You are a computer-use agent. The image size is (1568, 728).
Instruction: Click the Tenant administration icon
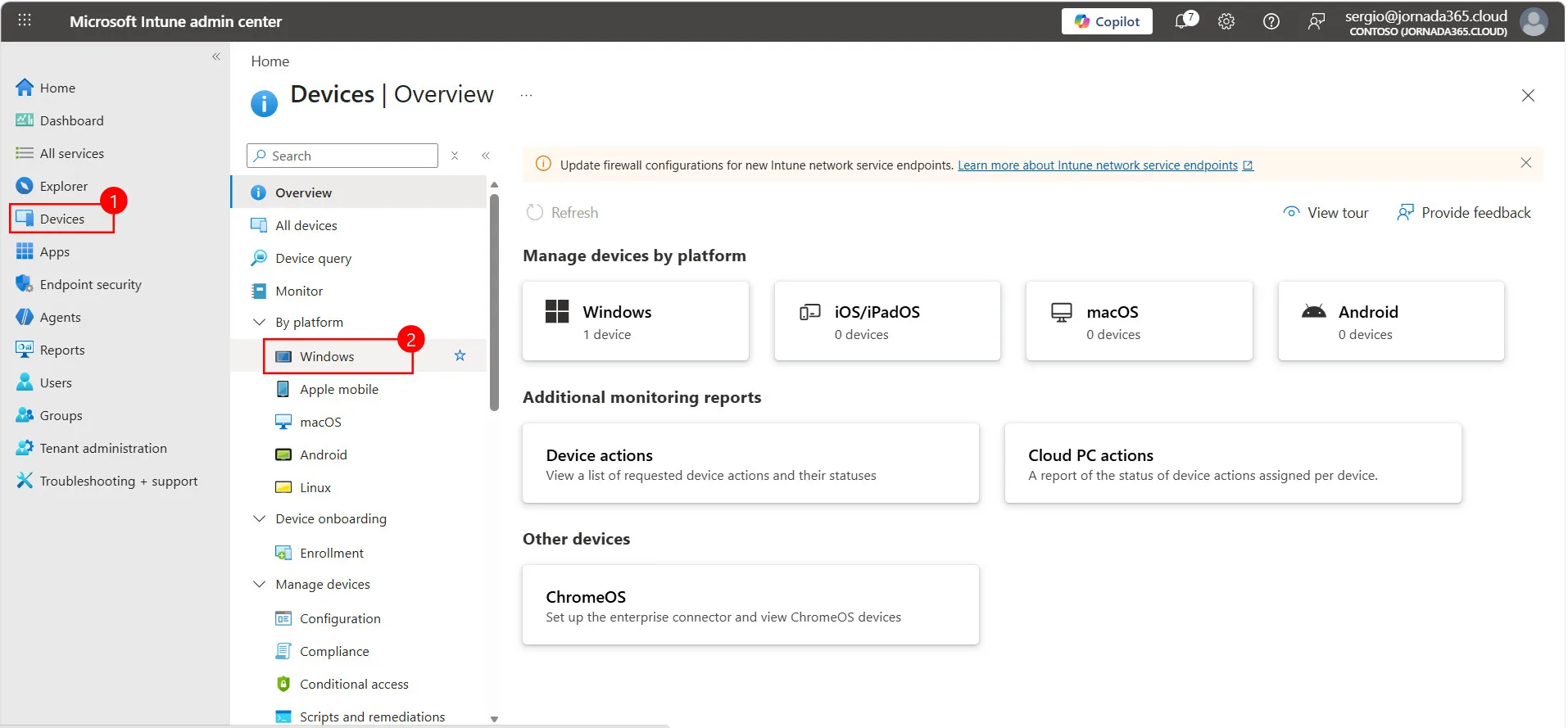tap(25, 448)
